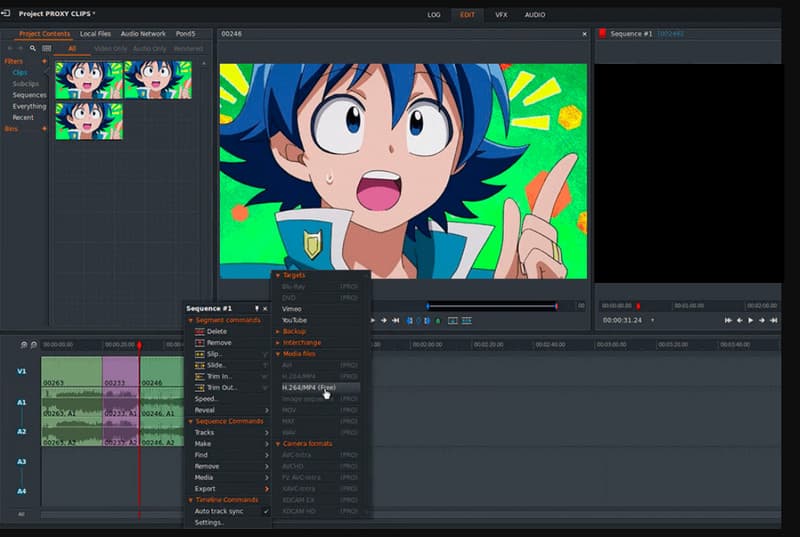Toggle the A2 audio track selector
This screenshot has height=537, width=800.
[21, 431]
